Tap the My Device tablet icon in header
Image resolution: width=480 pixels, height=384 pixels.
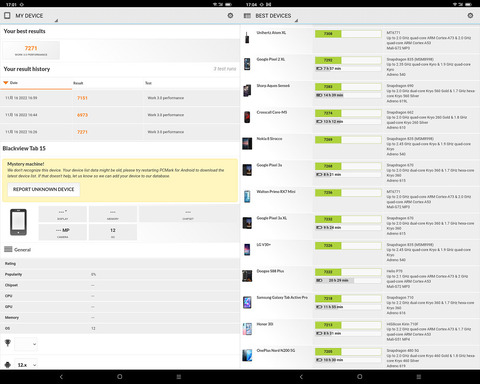[x=7, y=15]
